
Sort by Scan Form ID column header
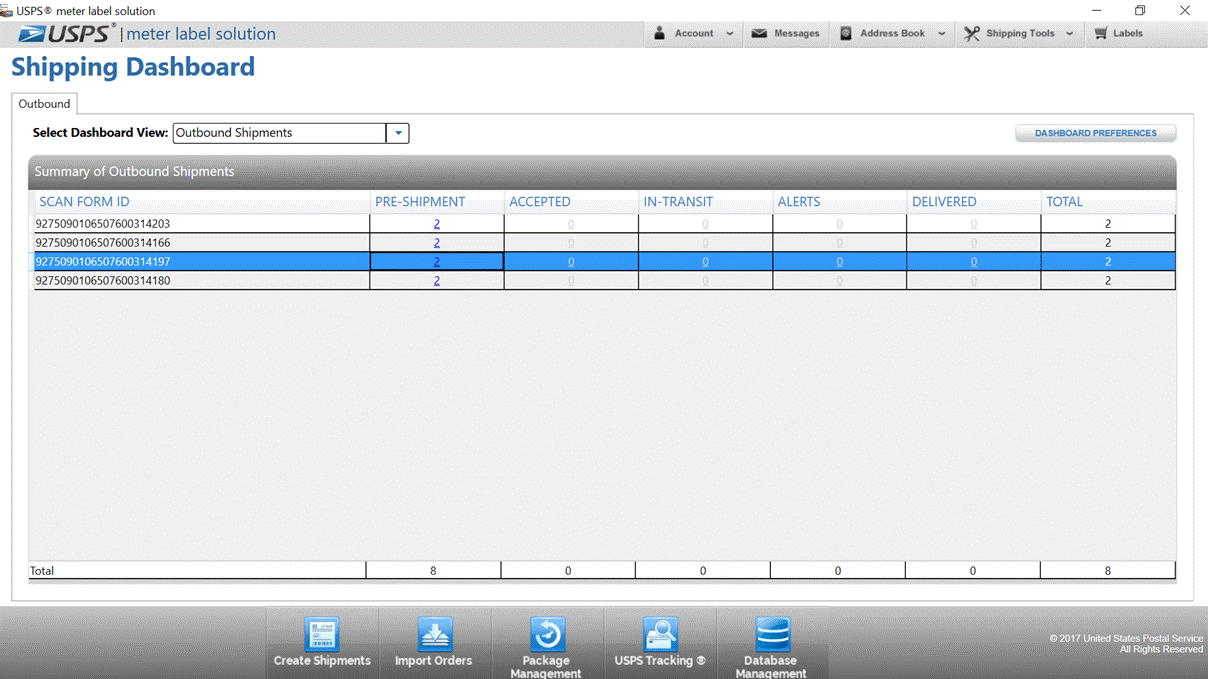[x=200, y=202]
